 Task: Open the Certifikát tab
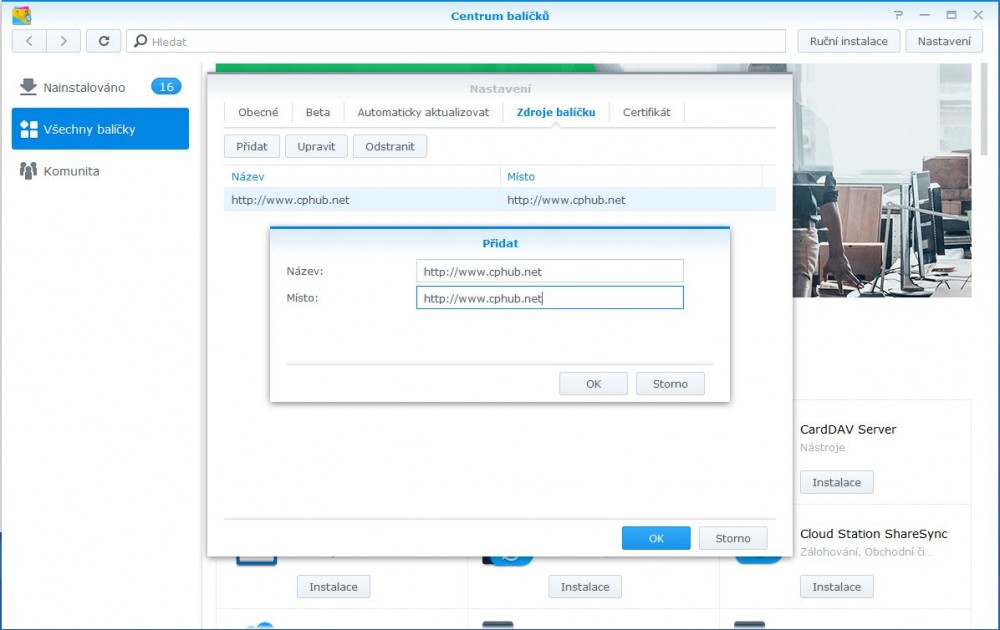coord(646,112)
